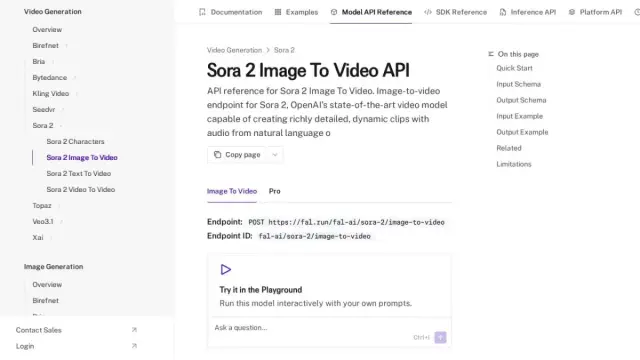Click the send arrow in Ask a question box

point(440,337)
